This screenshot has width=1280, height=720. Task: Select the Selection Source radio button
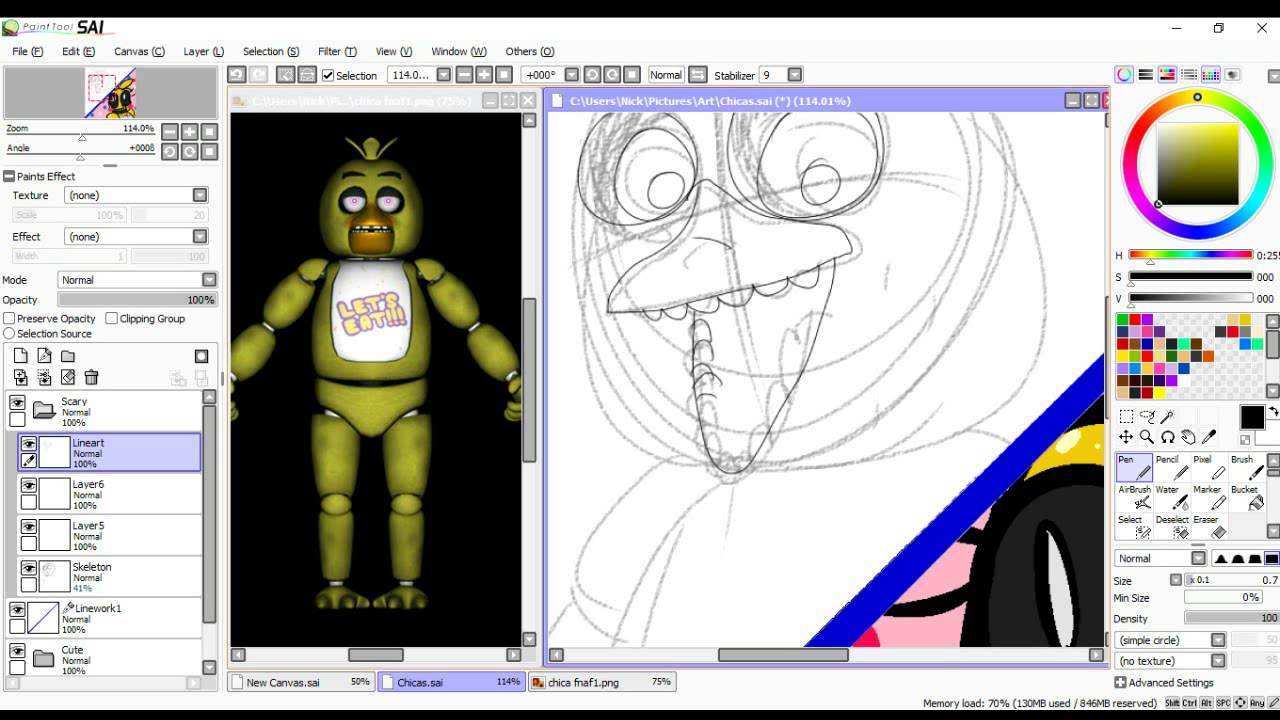pos(9,334)
